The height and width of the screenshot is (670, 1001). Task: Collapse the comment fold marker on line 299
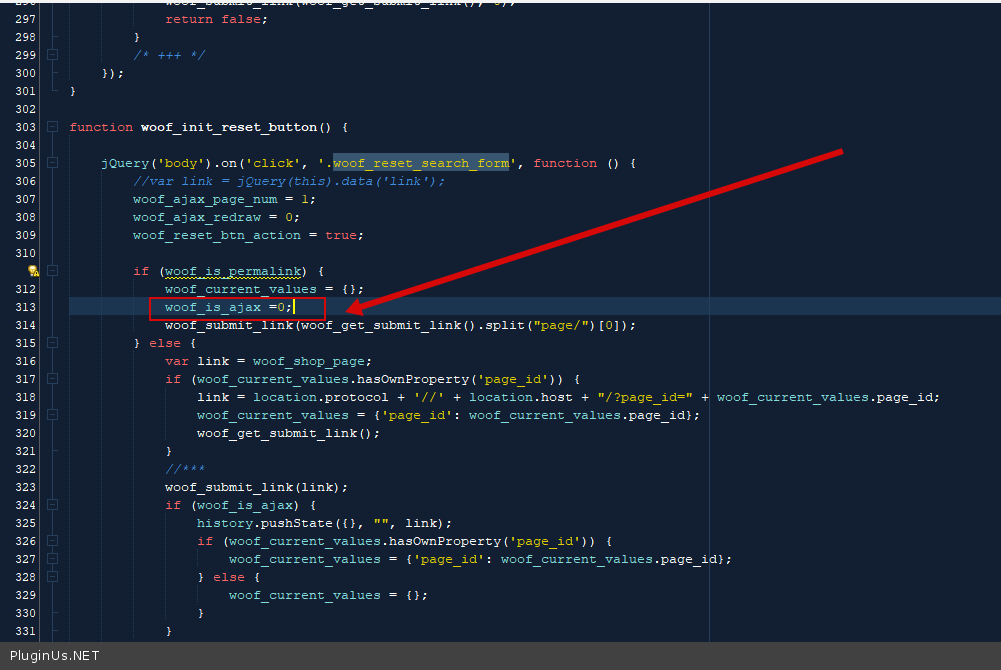tap(53, 55)
